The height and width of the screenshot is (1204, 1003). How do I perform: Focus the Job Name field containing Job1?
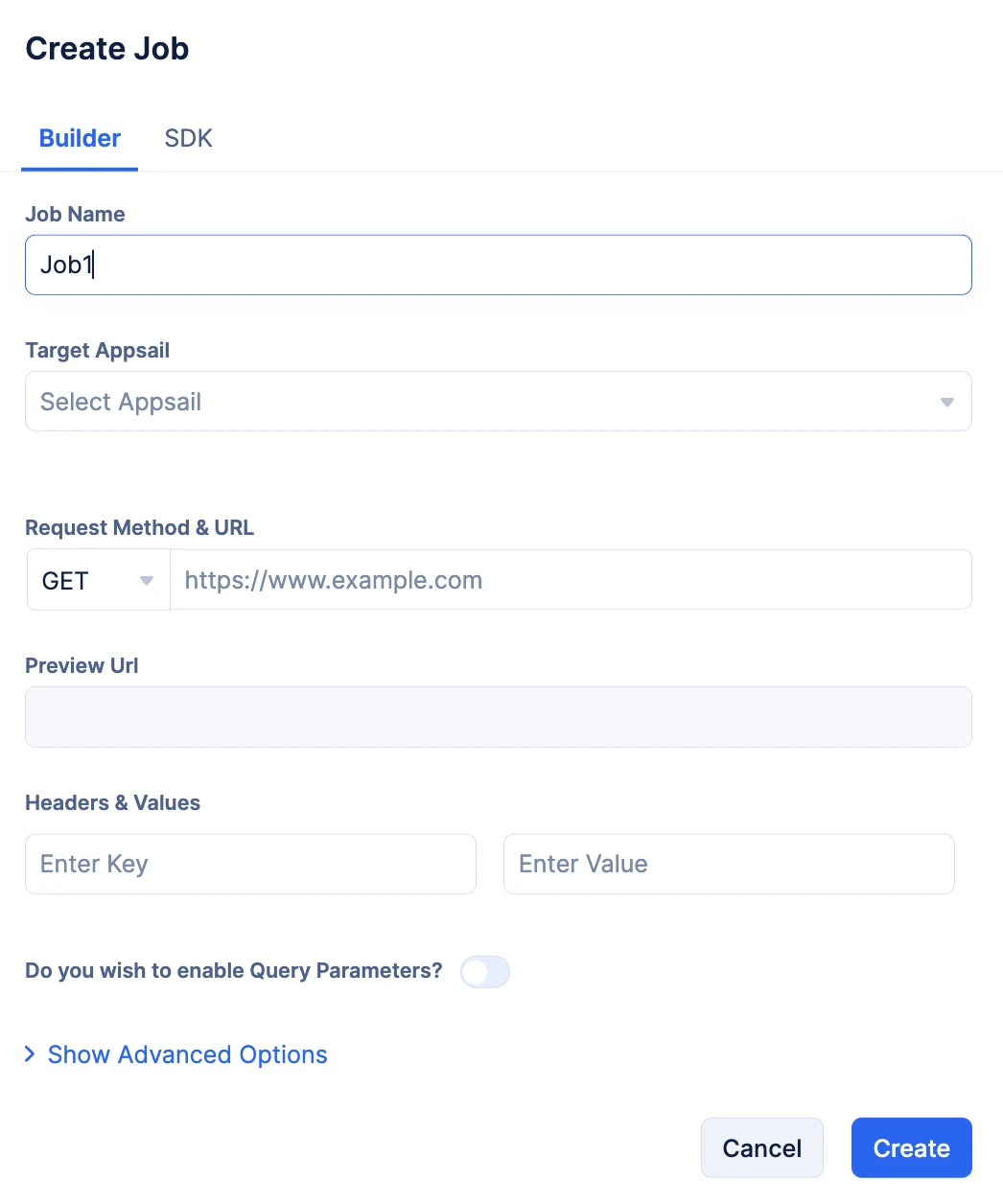[x=498, y=265]
